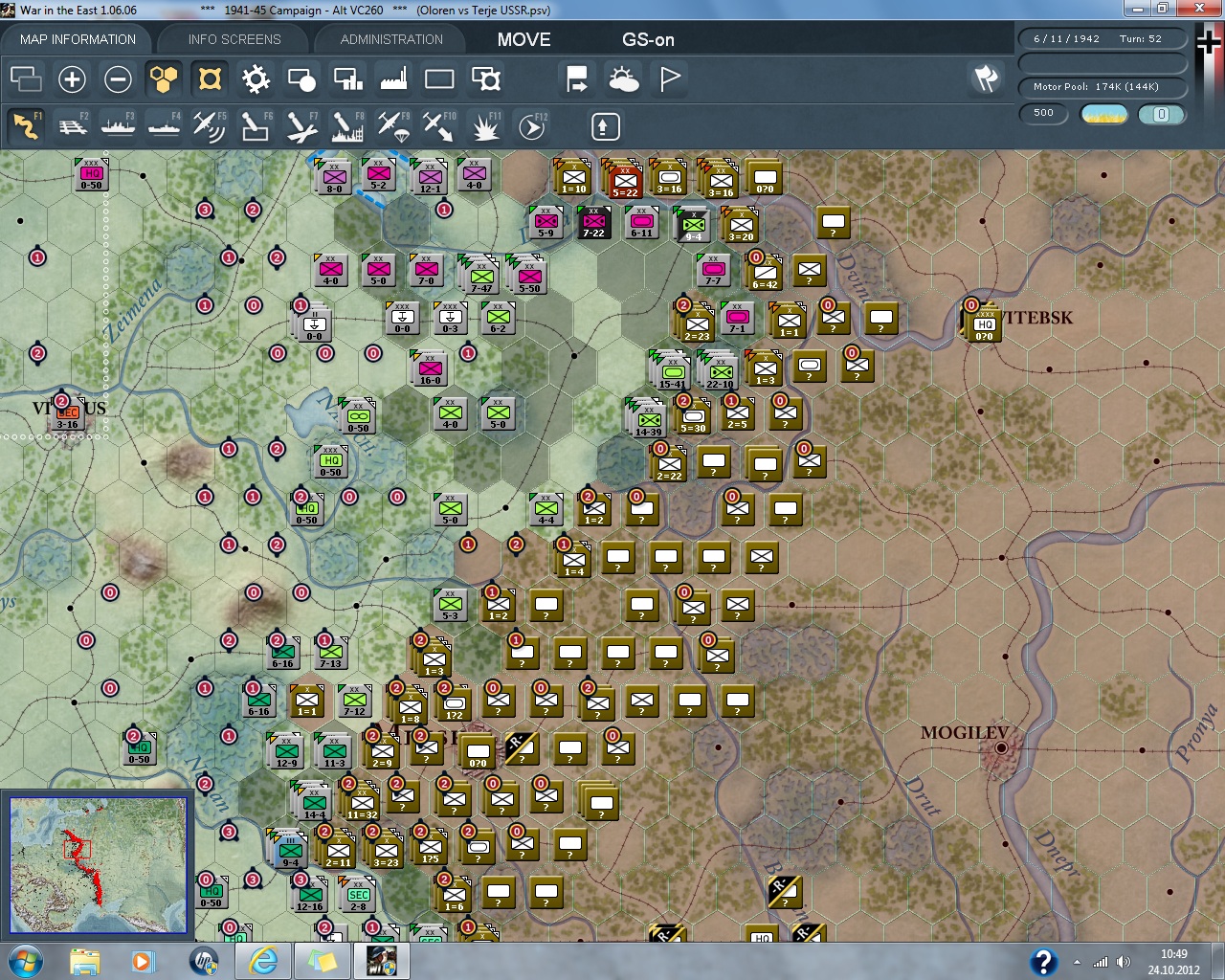
Task: Select the F10 air transfer mode
Action: pyautogui.click(x=439, y=126)
